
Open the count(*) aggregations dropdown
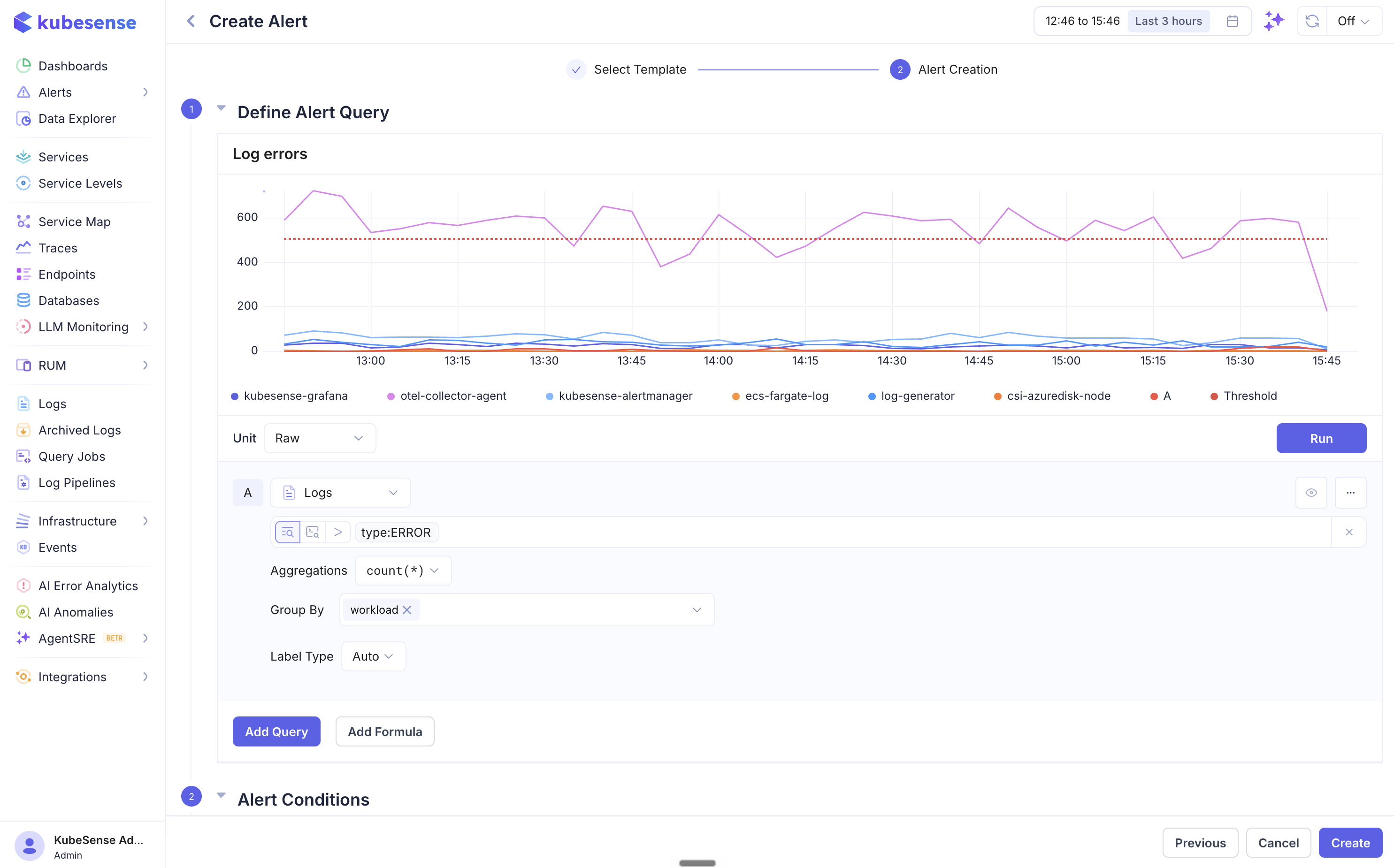coord(403,571)
